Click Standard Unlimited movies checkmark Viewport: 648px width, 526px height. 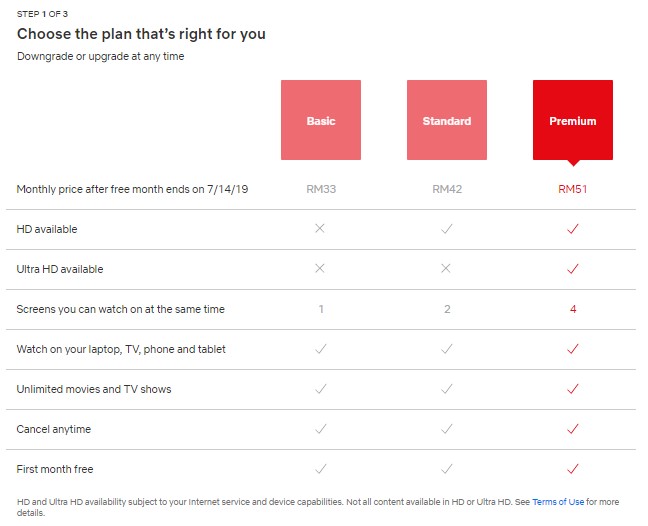click(x=447, y=388)
